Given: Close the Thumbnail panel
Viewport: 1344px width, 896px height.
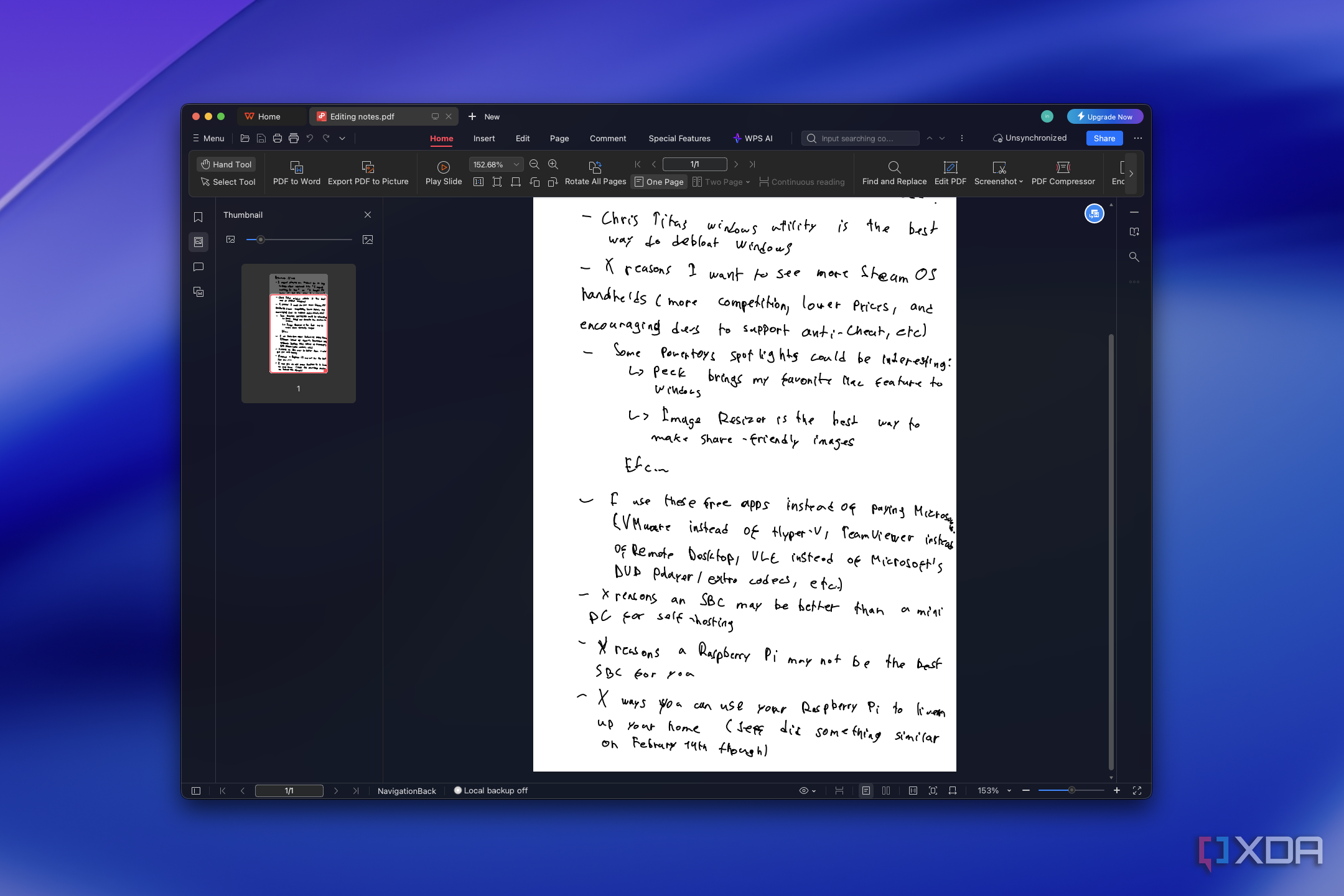Looking at the screenshot, I should tap(368, 215).
